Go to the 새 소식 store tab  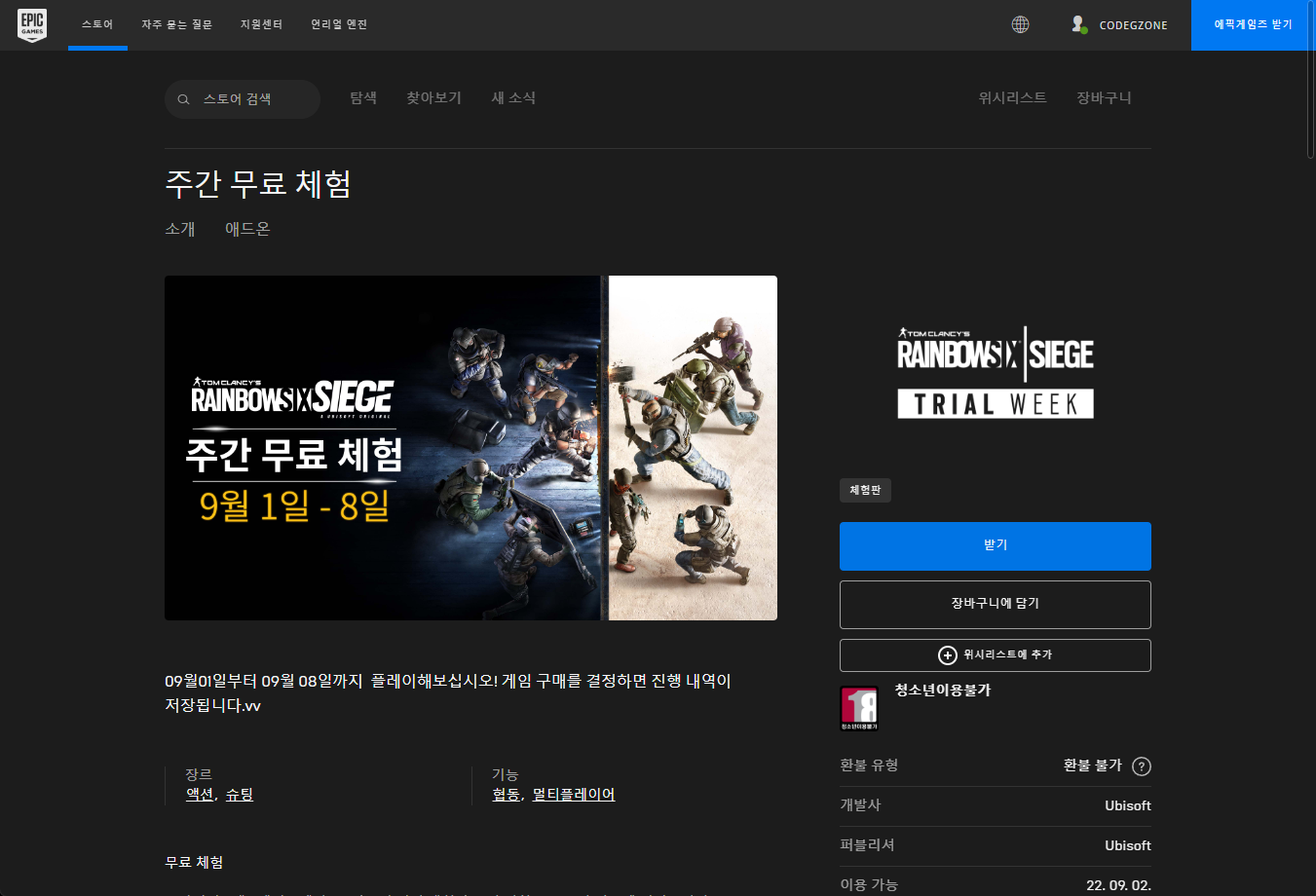tap(513, 97)
